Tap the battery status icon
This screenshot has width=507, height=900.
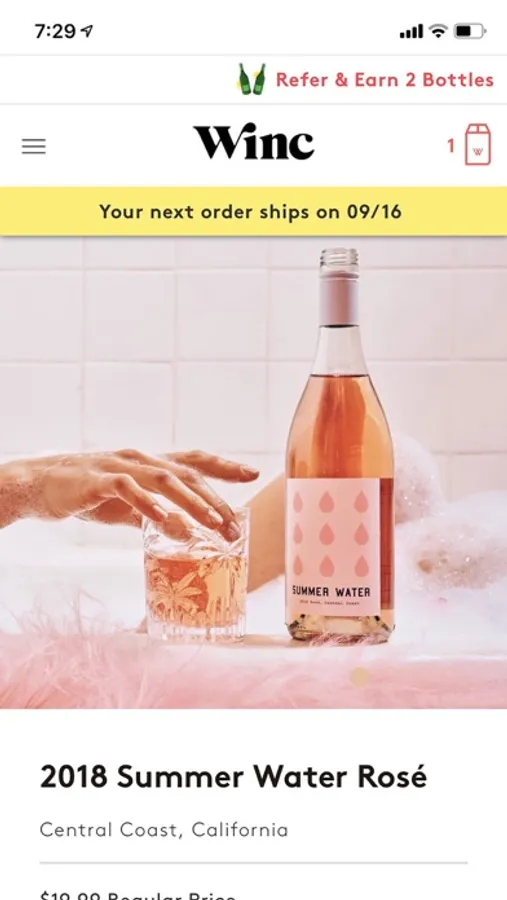(x=470, y=32)
